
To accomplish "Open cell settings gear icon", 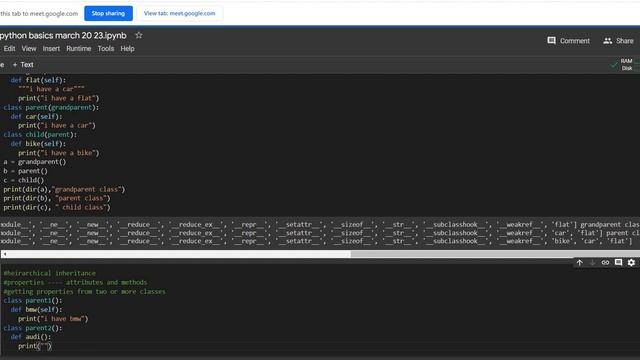I will click(x=631, y=262).
